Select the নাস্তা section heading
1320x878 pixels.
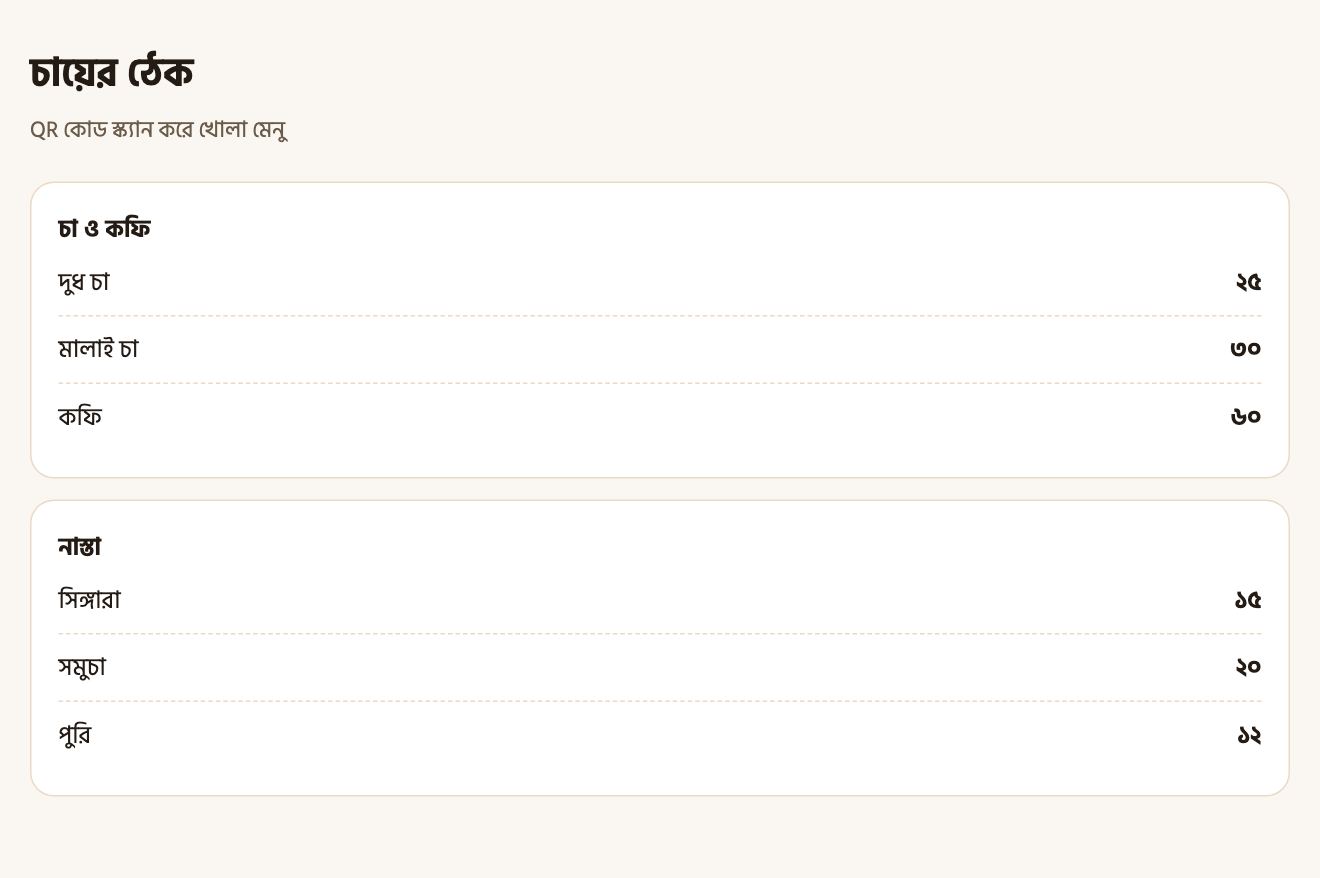coord(80,547)
